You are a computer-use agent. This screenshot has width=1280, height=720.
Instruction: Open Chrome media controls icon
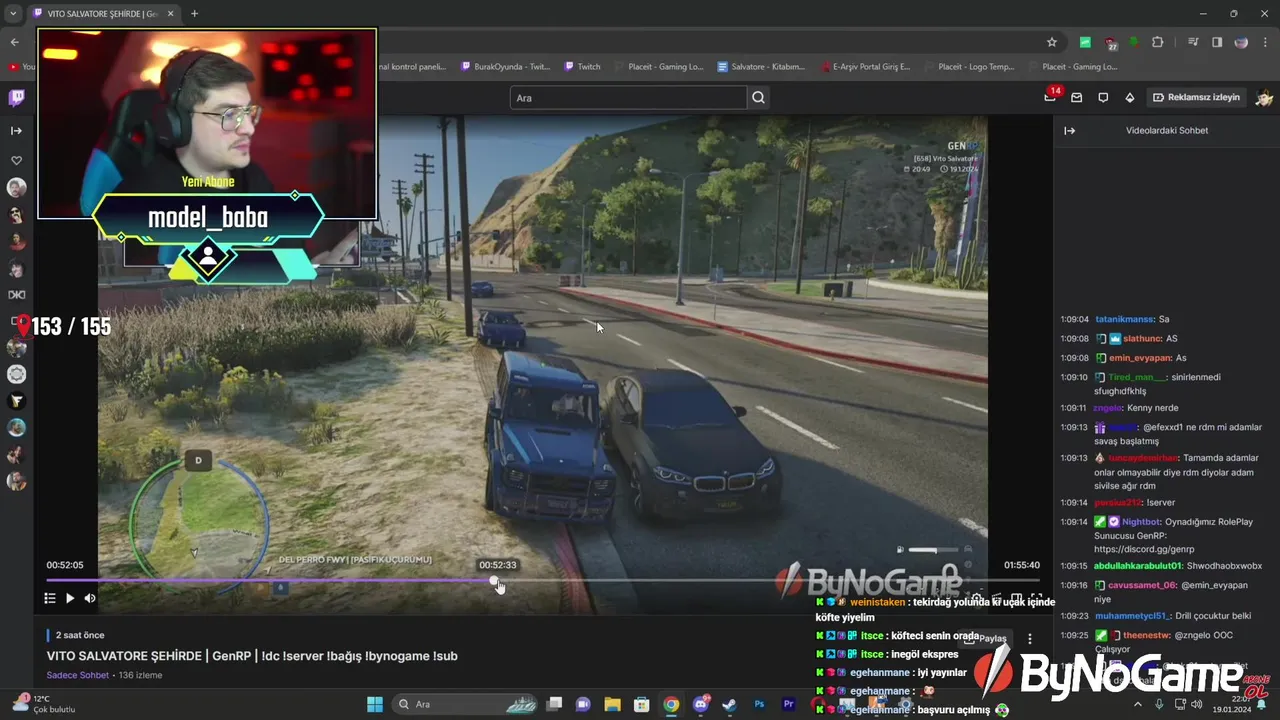coord(1193,42)
